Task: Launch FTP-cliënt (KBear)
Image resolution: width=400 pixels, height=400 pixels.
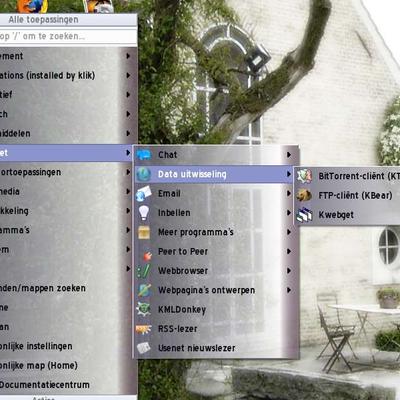Action: pyautogui.click(x=347, y=195)
